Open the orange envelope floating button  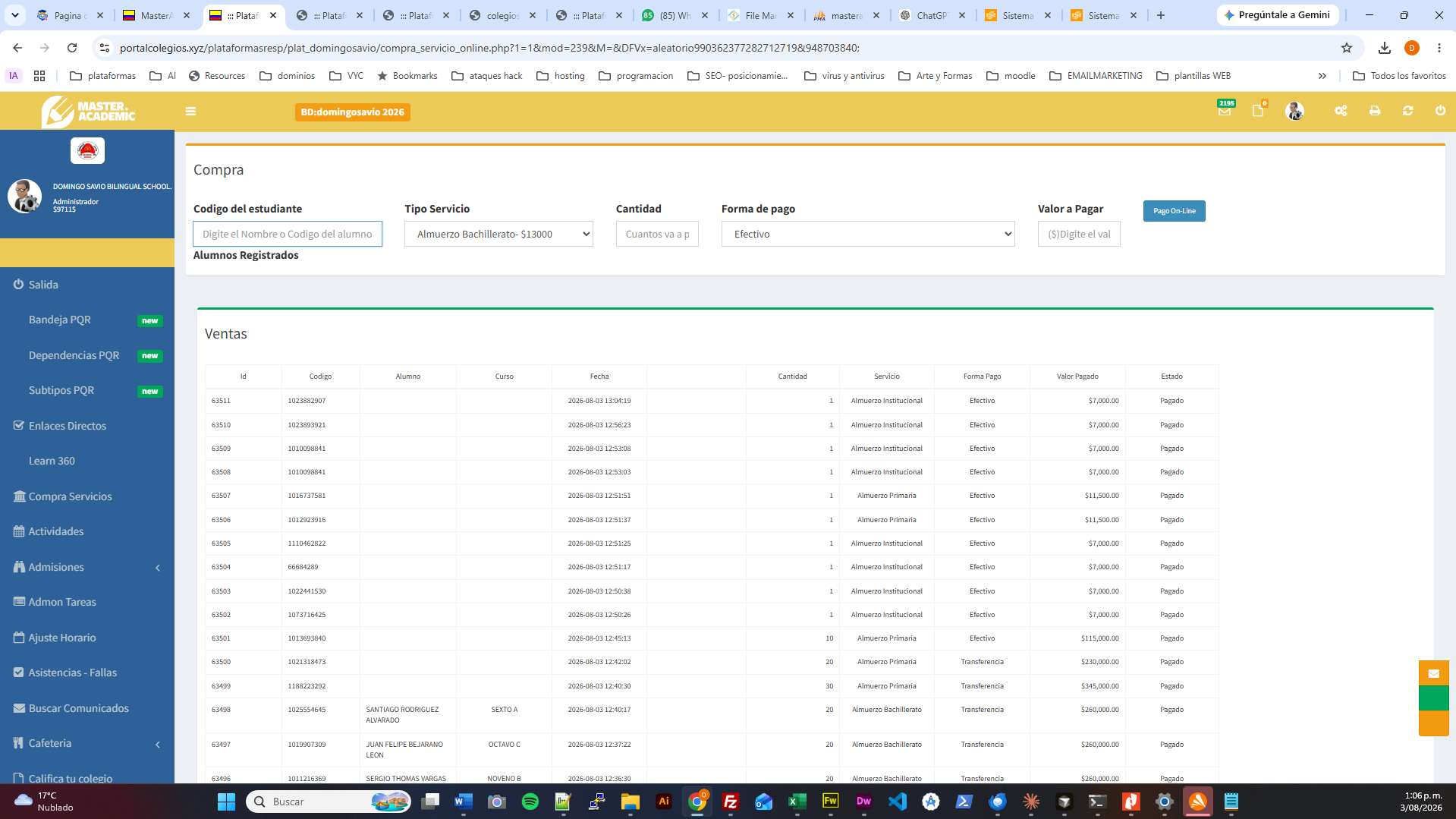pyautogui.click(x=1433, y=673)
